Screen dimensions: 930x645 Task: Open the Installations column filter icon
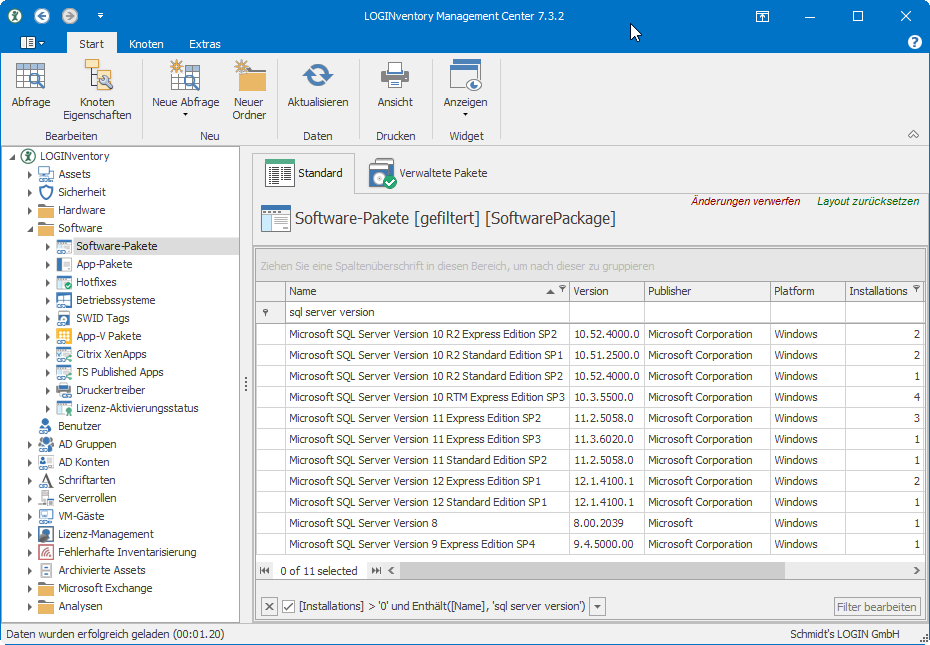(916, 289)
